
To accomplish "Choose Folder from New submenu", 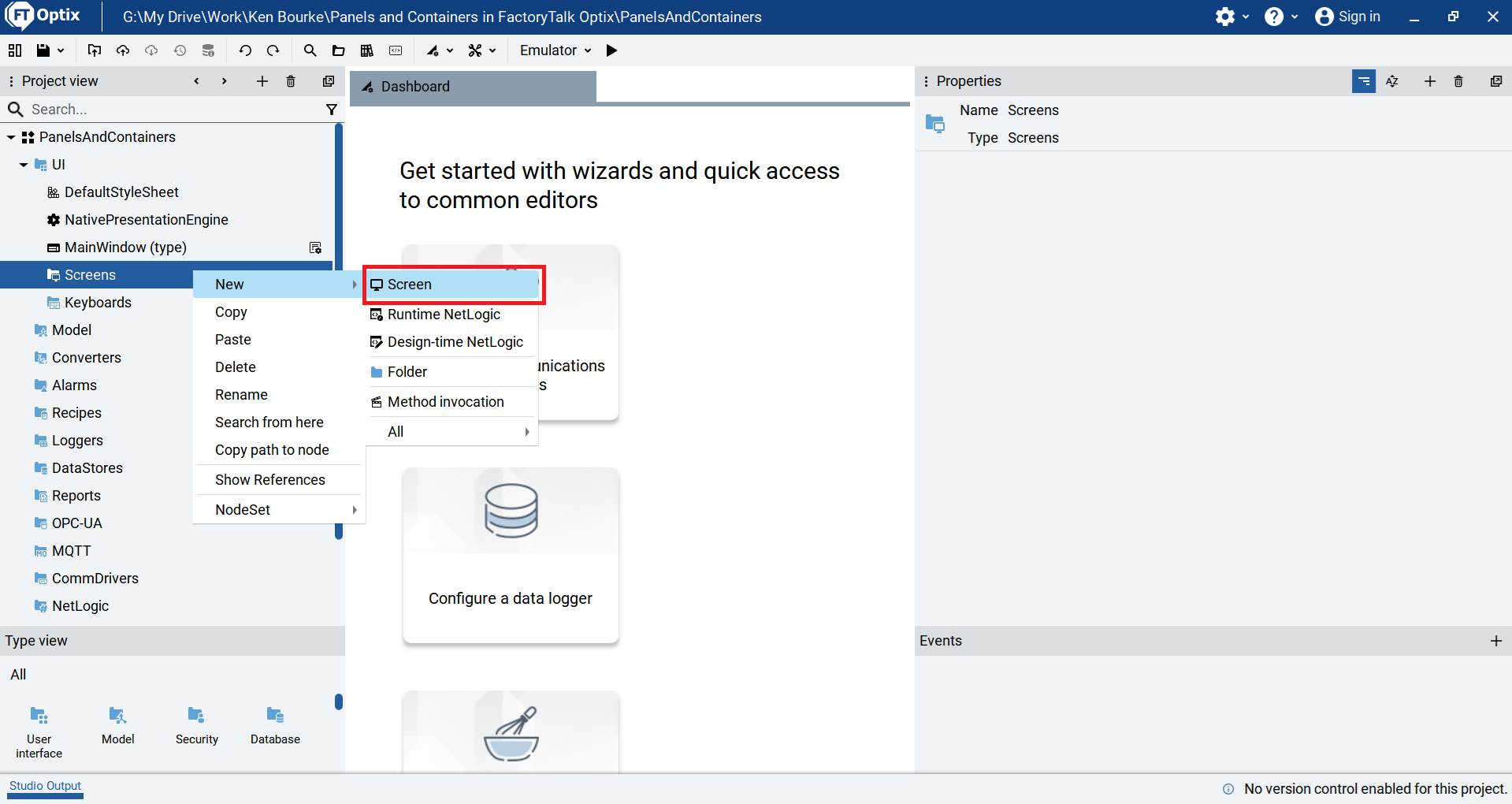I will pyautogui.click(x=453, y=372).
